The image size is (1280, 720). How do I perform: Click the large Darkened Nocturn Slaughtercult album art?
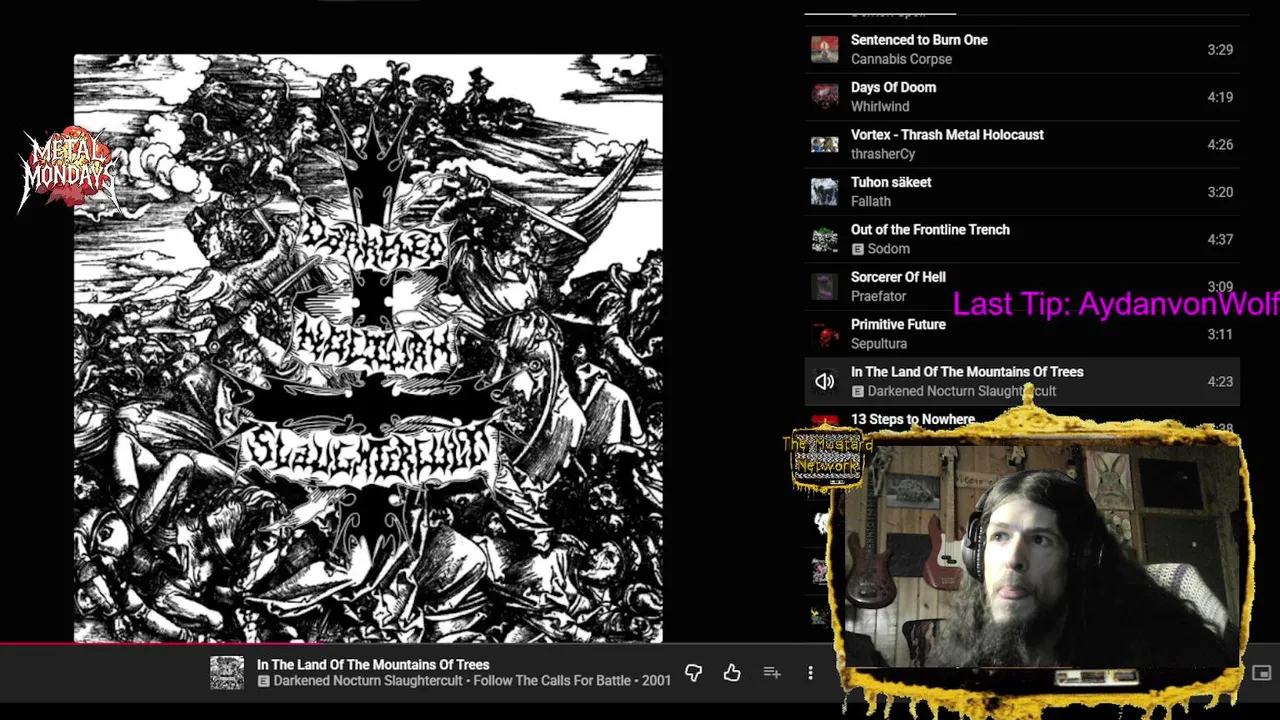[368, 348]
